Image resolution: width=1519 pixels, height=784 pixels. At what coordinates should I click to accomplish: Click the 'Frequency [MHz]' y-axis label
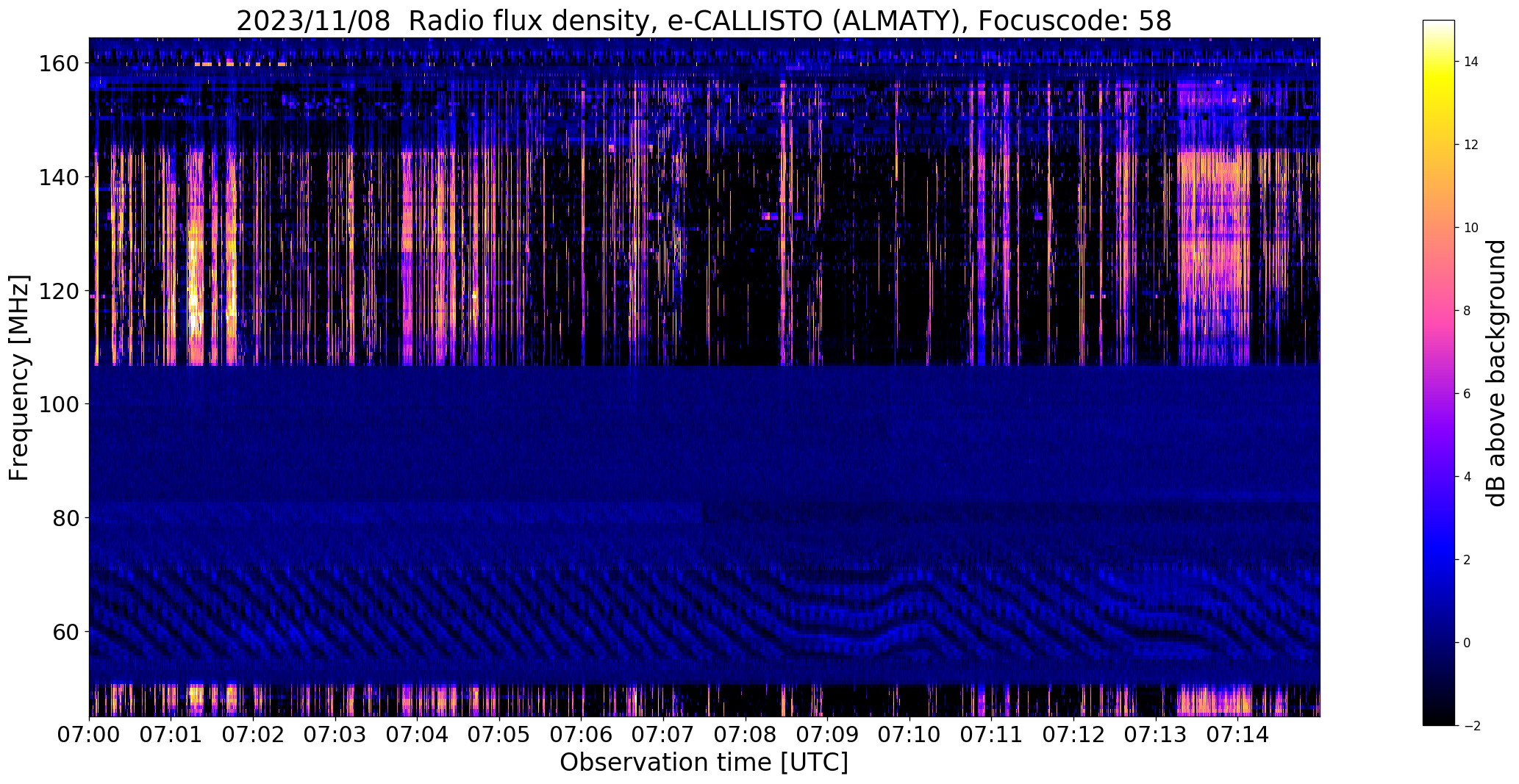point(19,378)
